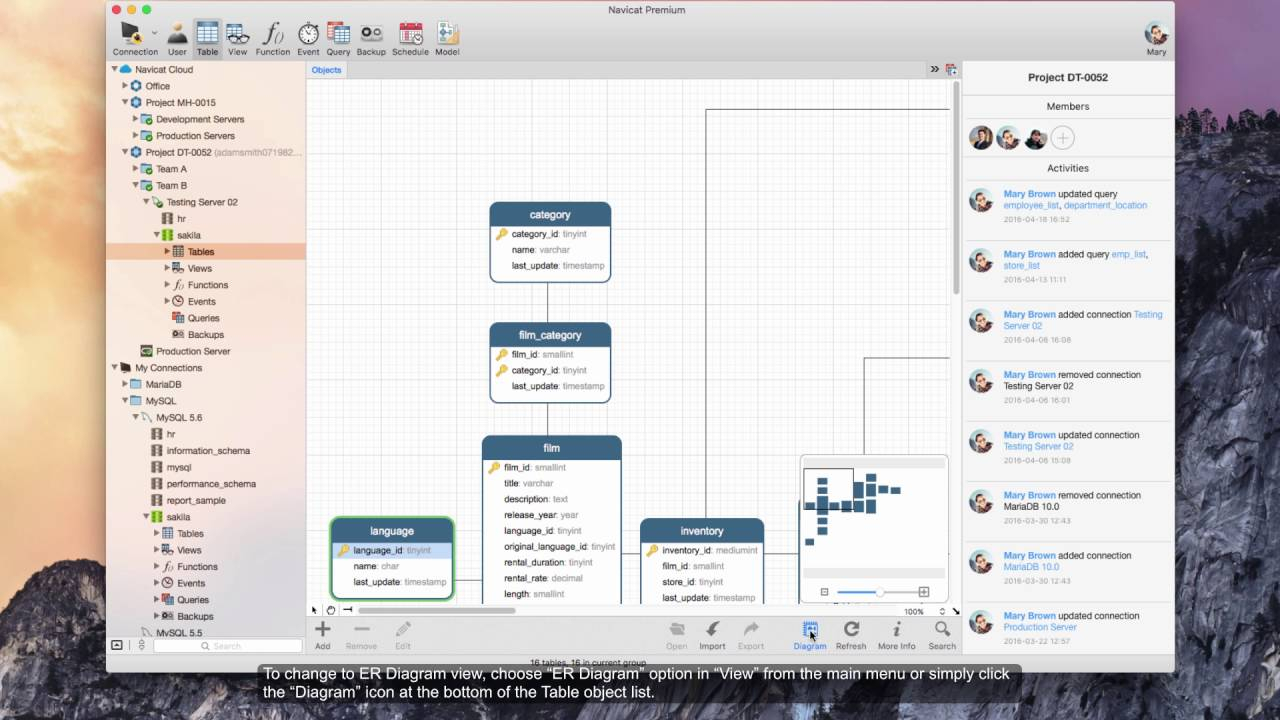Click the zoom-in plus icon in navigator
This screenshot has height=720, width=1280.
click(923, 592)
